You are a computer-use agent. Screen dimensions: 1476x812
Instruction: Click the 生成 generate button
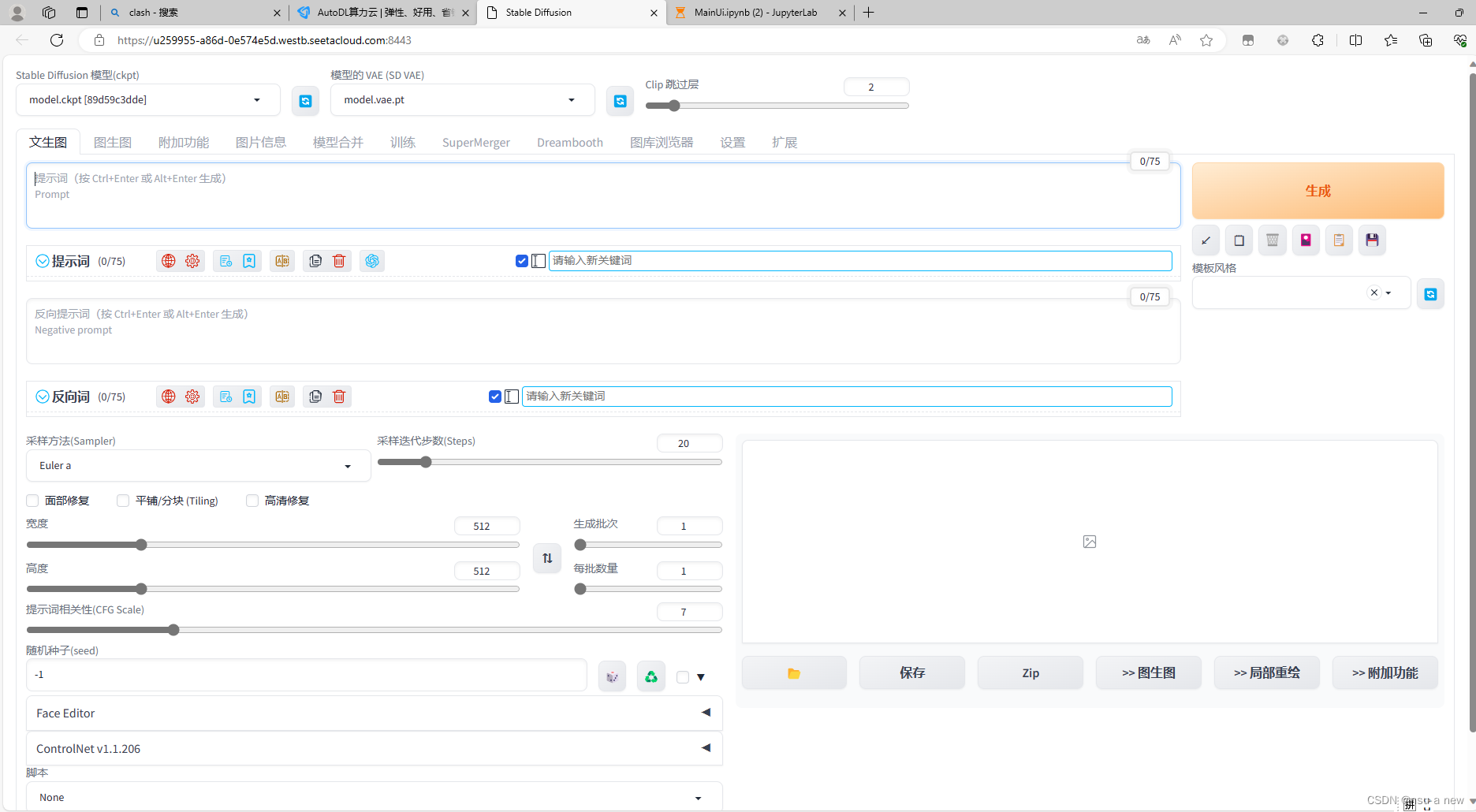pyautogui.click(x=1318, y=191)
